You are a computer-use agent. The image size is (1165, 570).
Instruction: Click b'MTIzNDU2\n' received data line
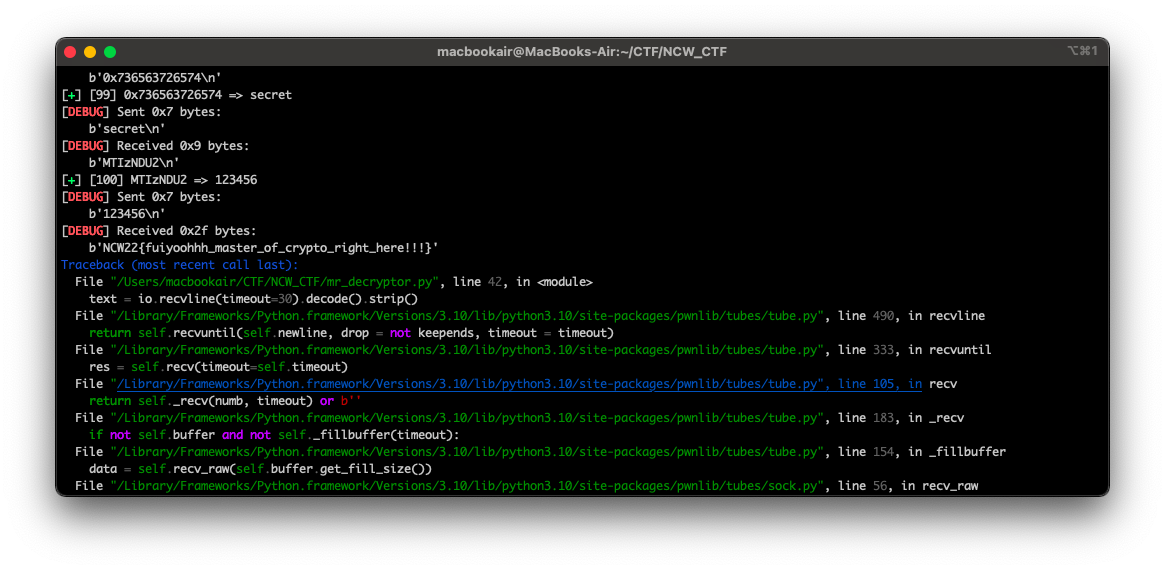point(134,163)
